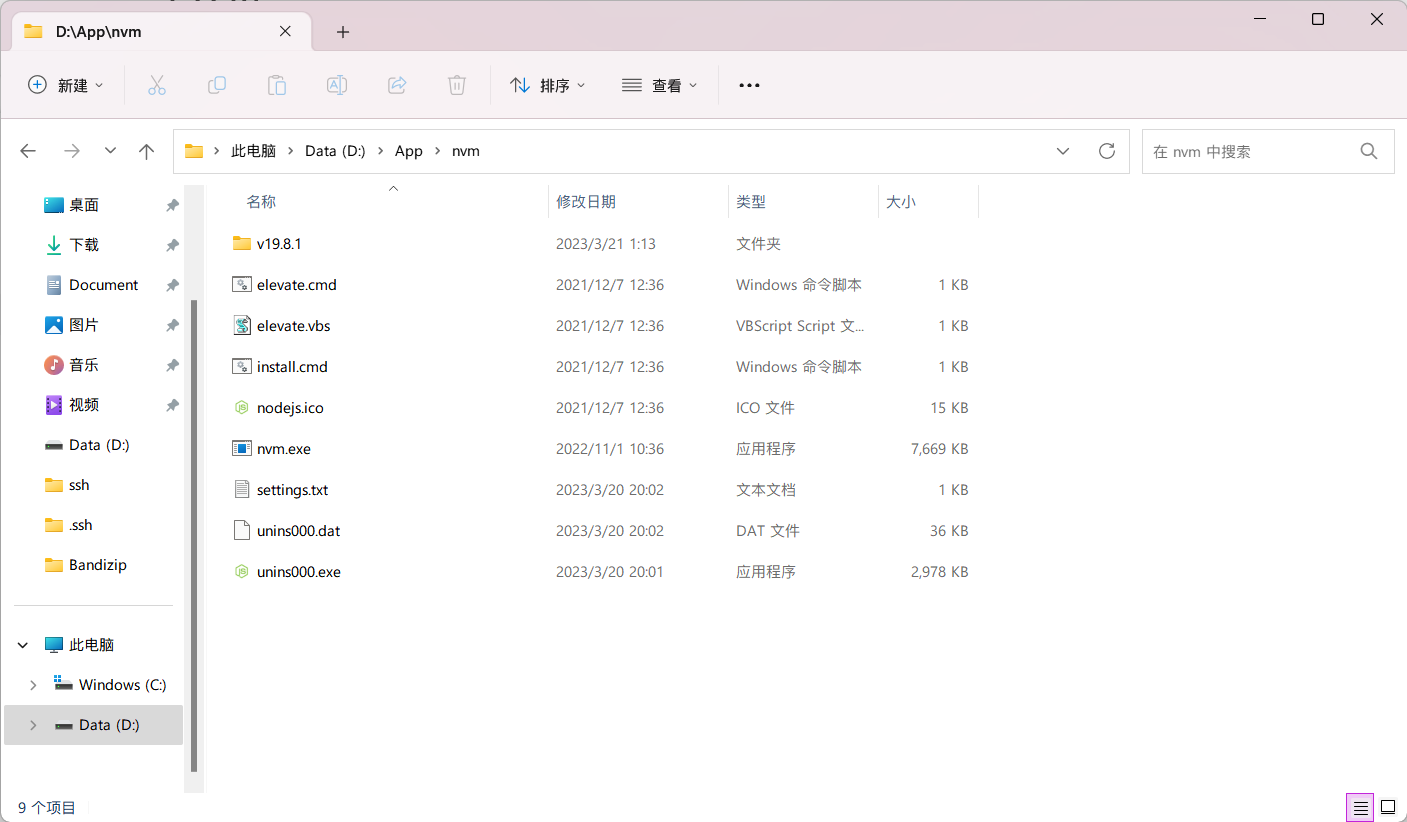
Task: Click the nodejs.ico file icon
Action: pyautogui.click(x=241, y=407)
